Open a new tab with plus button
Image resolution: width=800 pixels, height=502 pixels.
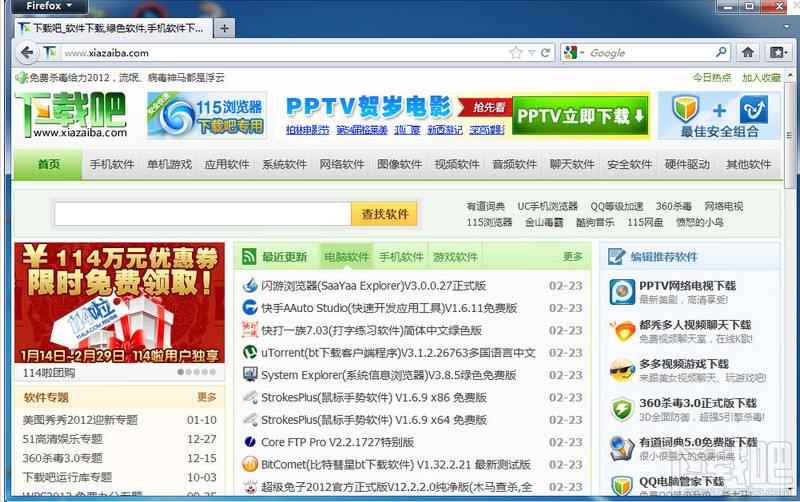tap(224, 28)
